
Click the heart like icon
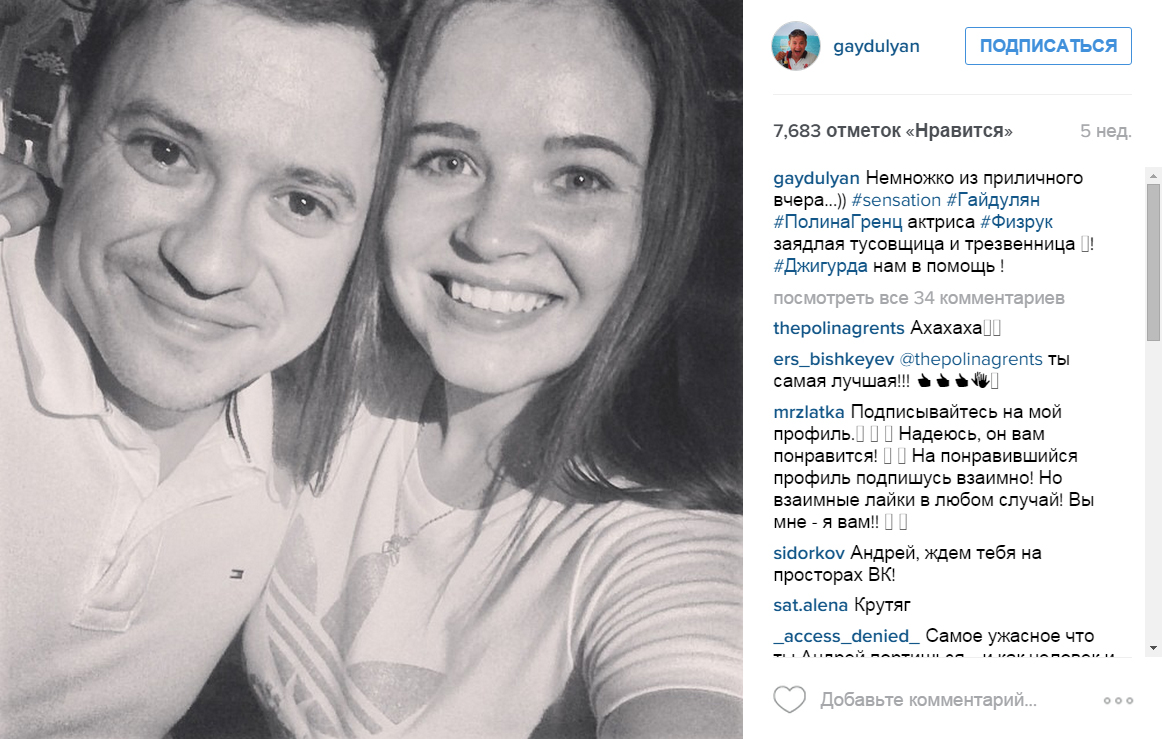(x=789, y=699)
